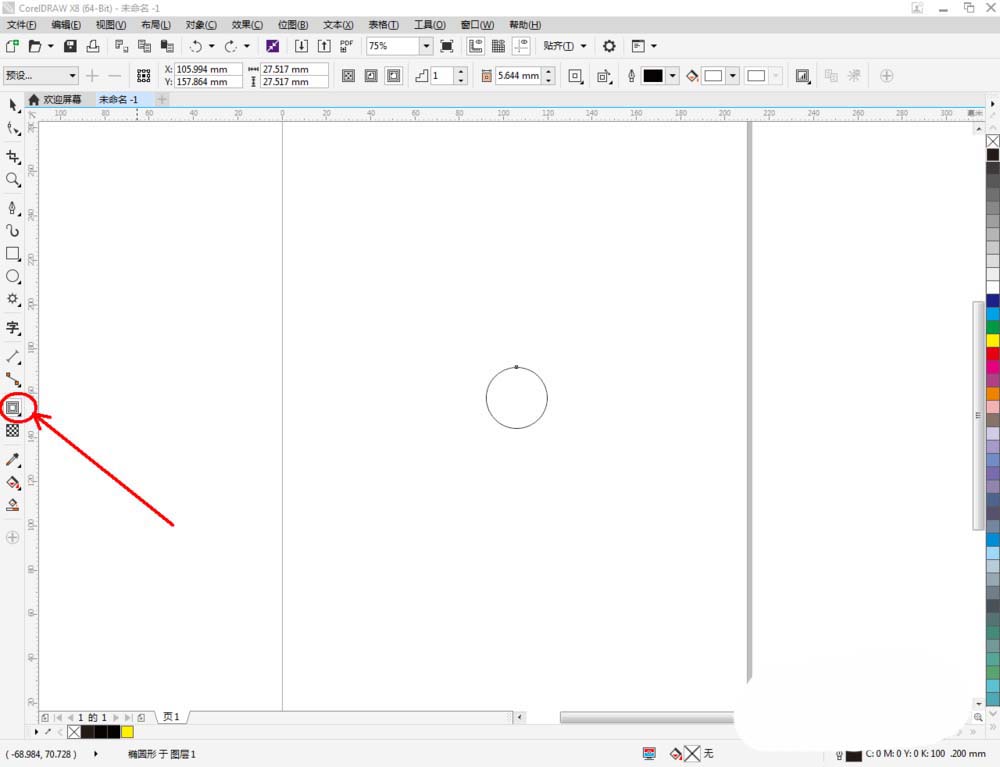Increase contour offset with up stepper
The height and width of the screenshot is (767, 1000).
[x=548, y=71]
